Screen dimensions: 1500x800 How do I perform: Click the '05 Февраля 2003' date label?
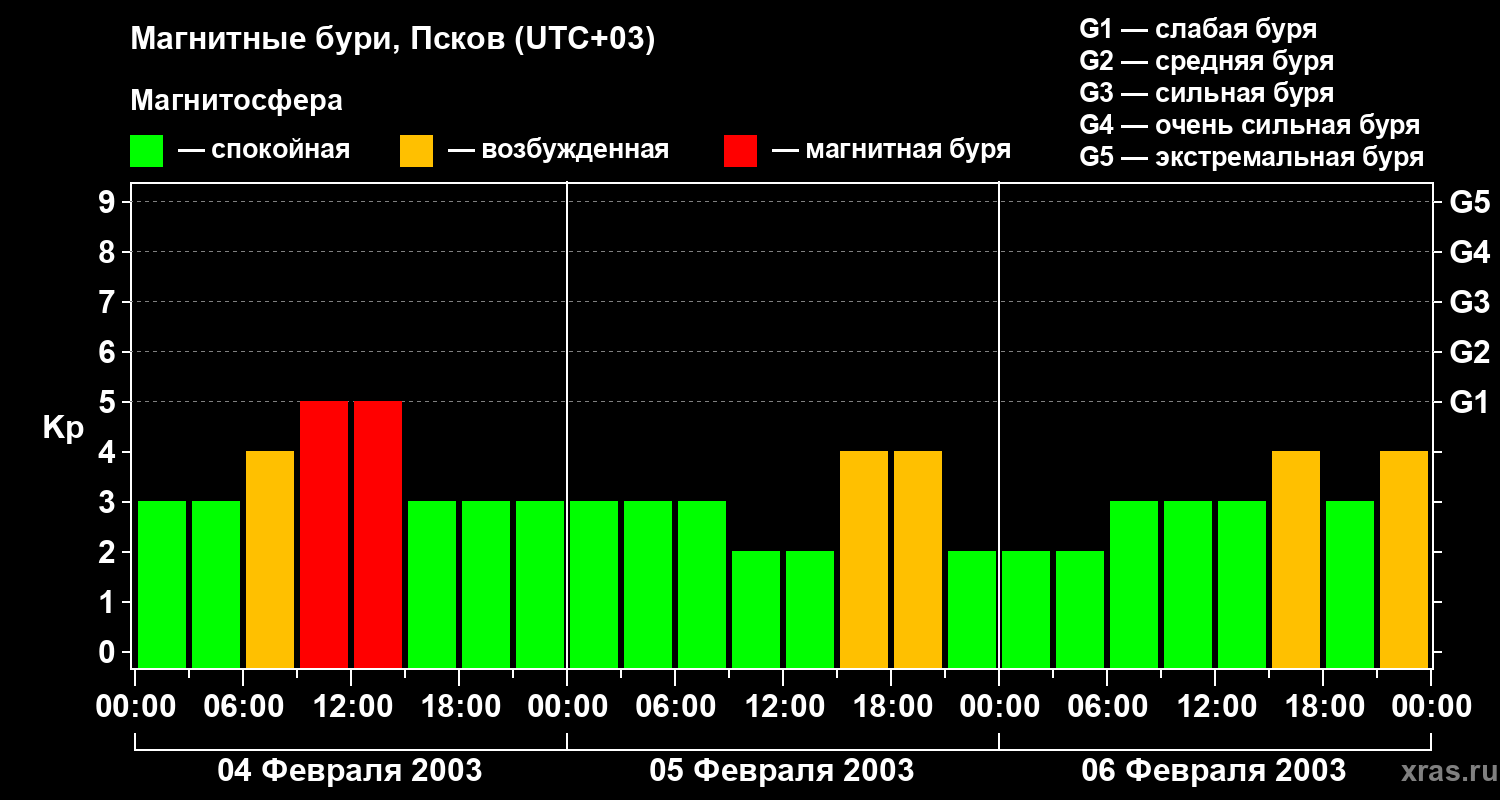pos(782,770)
